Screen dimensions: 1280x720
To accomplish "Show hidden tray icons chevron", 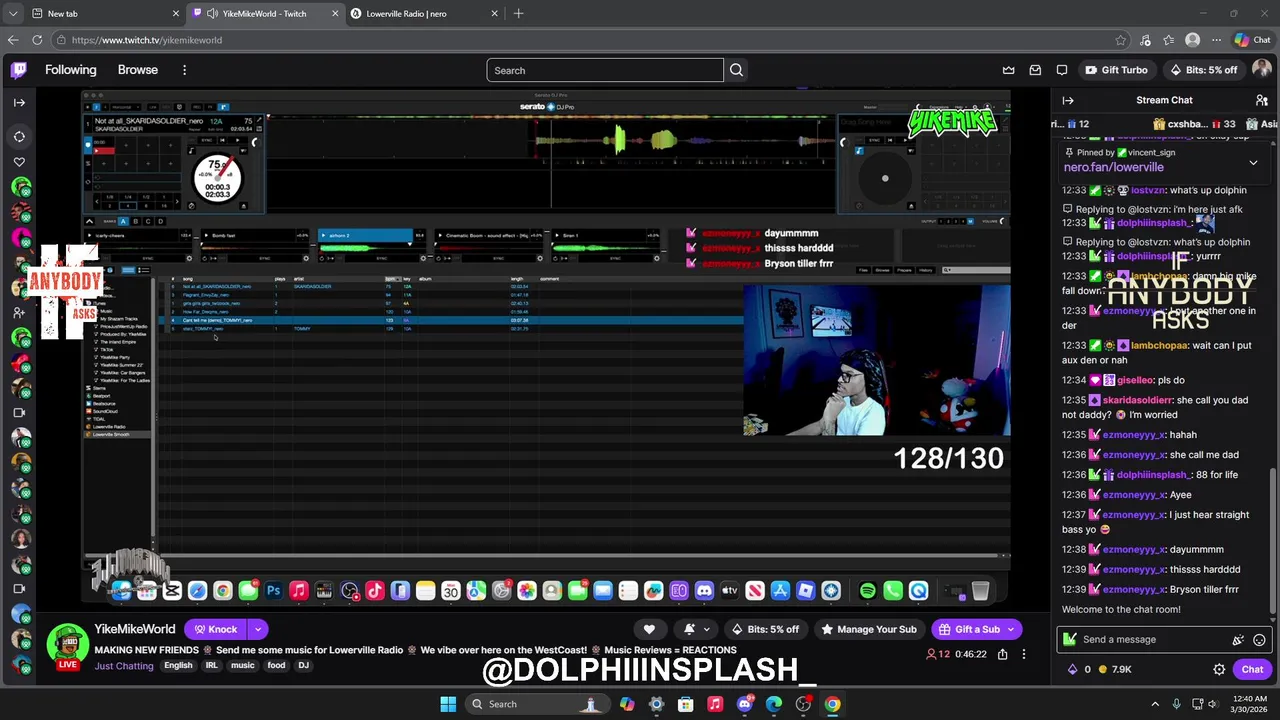I will (1155, 704).
